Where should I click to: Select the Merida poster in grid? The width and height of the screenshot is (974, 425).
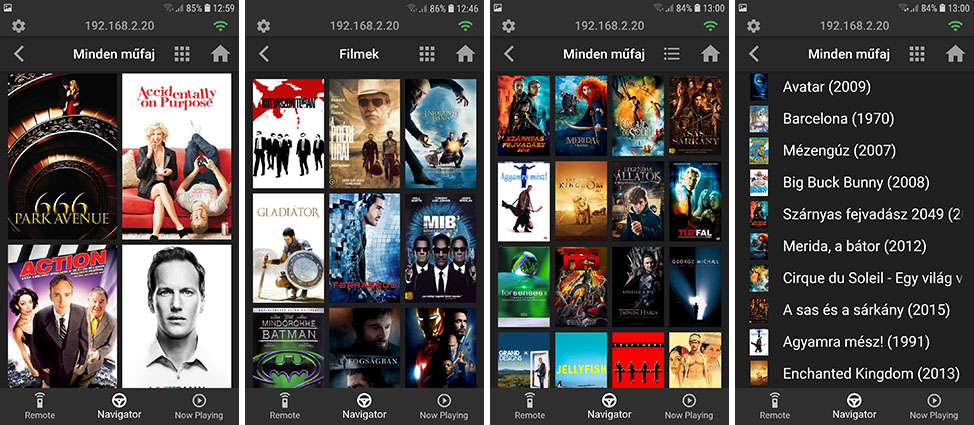[581, 116]
